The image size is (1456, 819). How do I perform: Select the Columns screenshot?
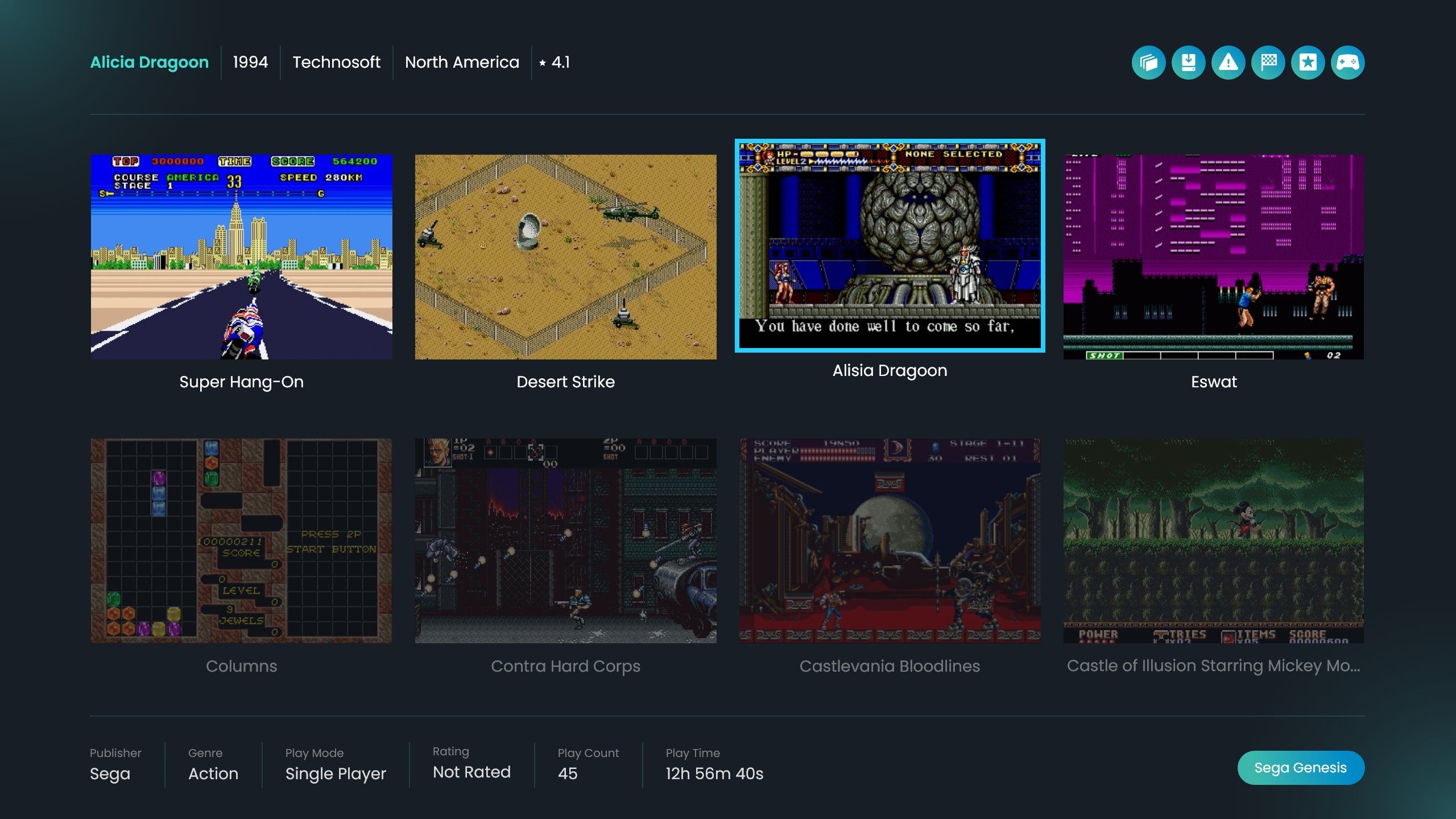tap(241, 540)
